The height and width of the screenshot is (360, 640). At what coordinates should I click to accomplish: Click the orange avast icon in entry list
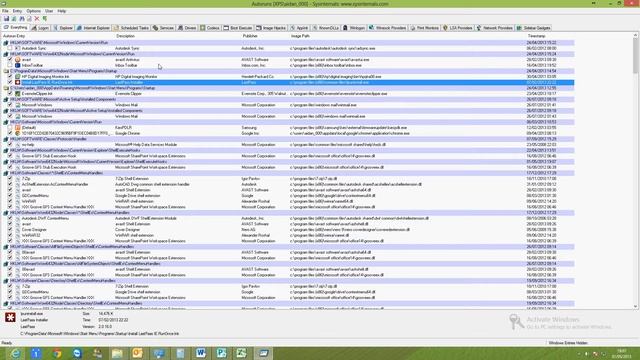[18, 60]
